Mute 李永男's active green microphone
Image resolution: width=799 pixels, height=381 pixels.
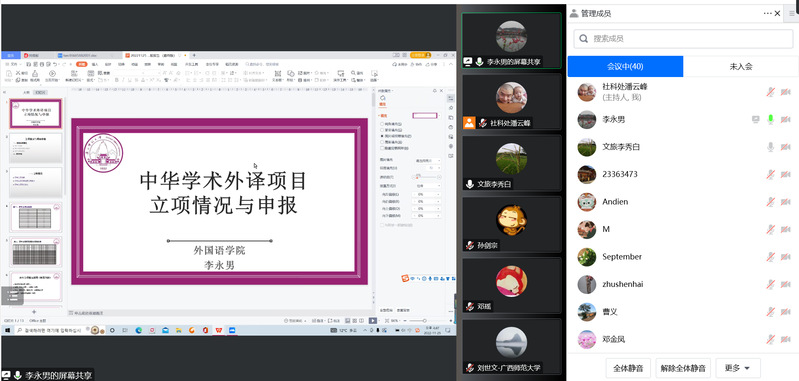pyautogui.click(x=770, y=120)
